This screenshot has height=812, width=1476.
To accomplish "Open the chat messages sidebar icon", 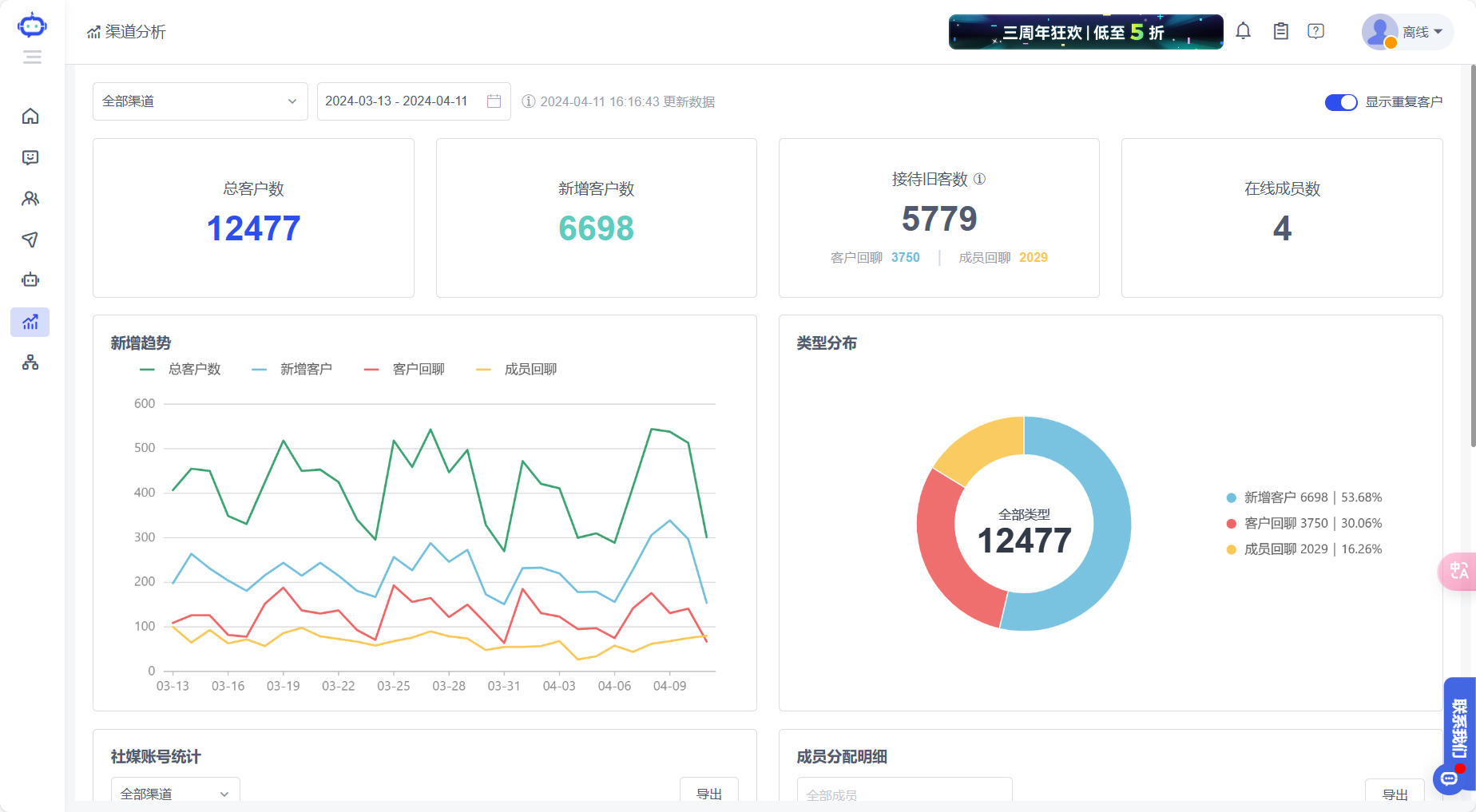I will tap(30, 157).
